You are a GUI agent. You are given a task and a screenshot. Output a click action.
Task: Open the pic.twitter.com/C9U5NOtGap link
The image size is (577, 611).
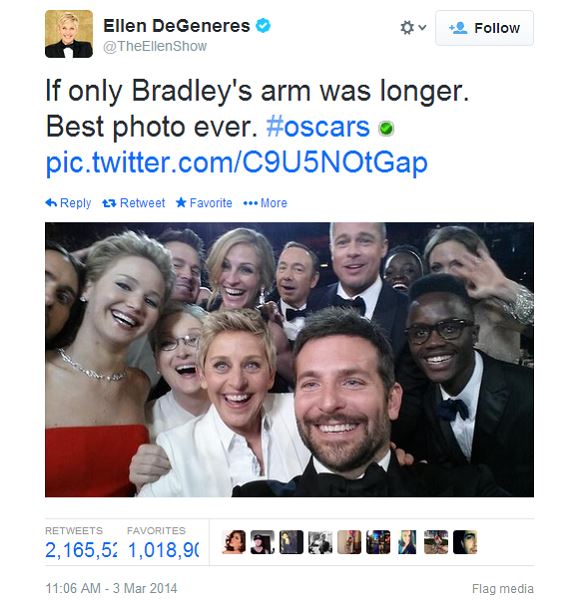pyautogui.click(x=236, y=162)
